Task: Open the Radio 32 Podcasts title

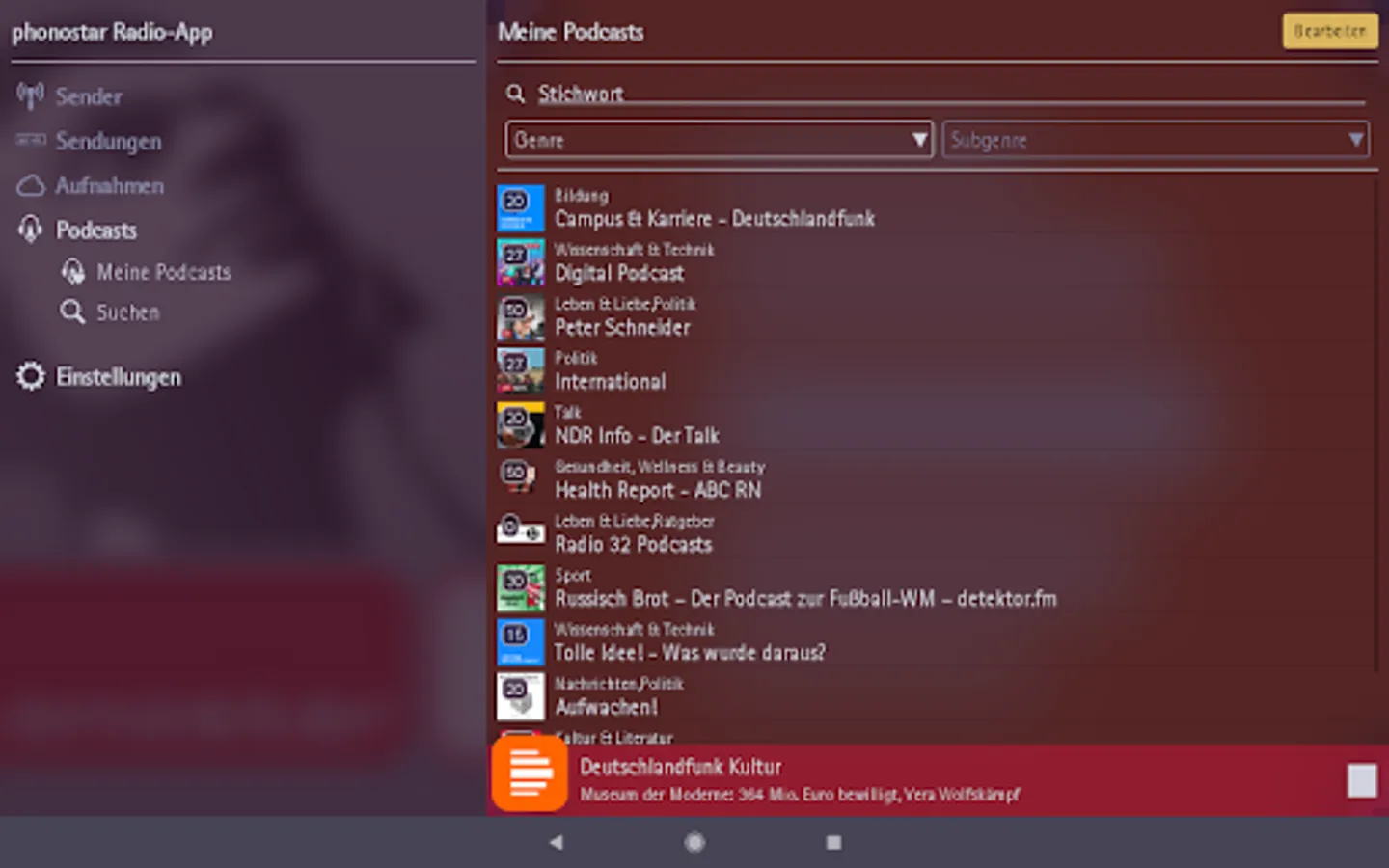Action: tap(633, 544)
